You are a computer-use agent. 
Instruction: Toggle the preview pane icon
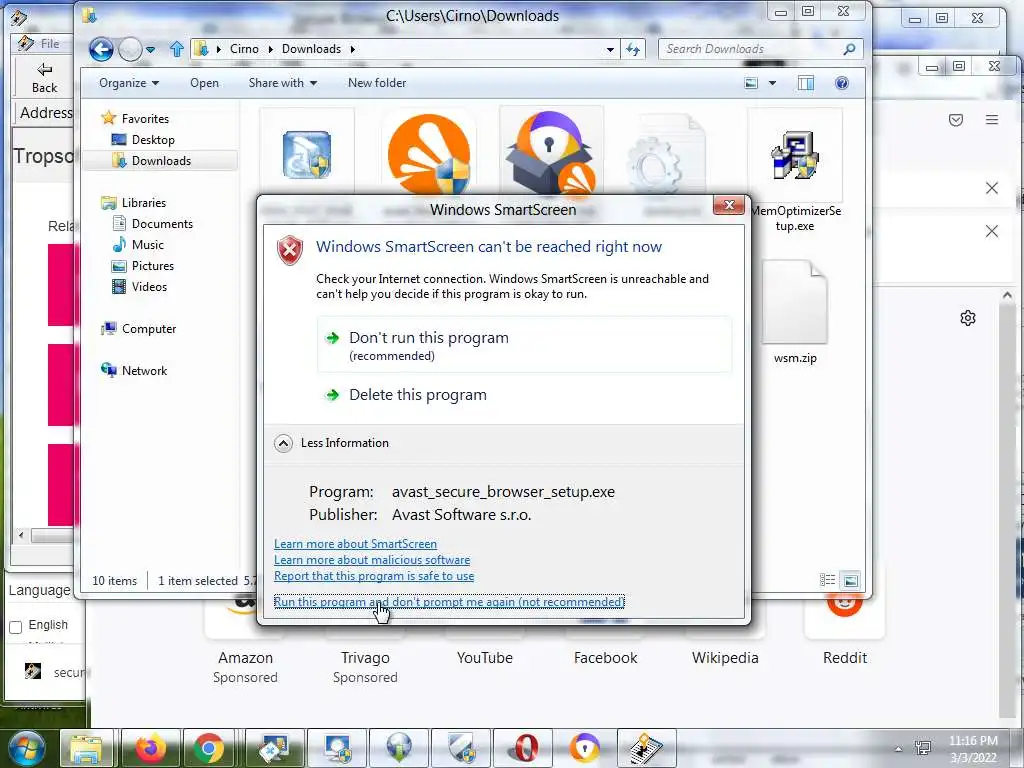[x=806, y=83]
